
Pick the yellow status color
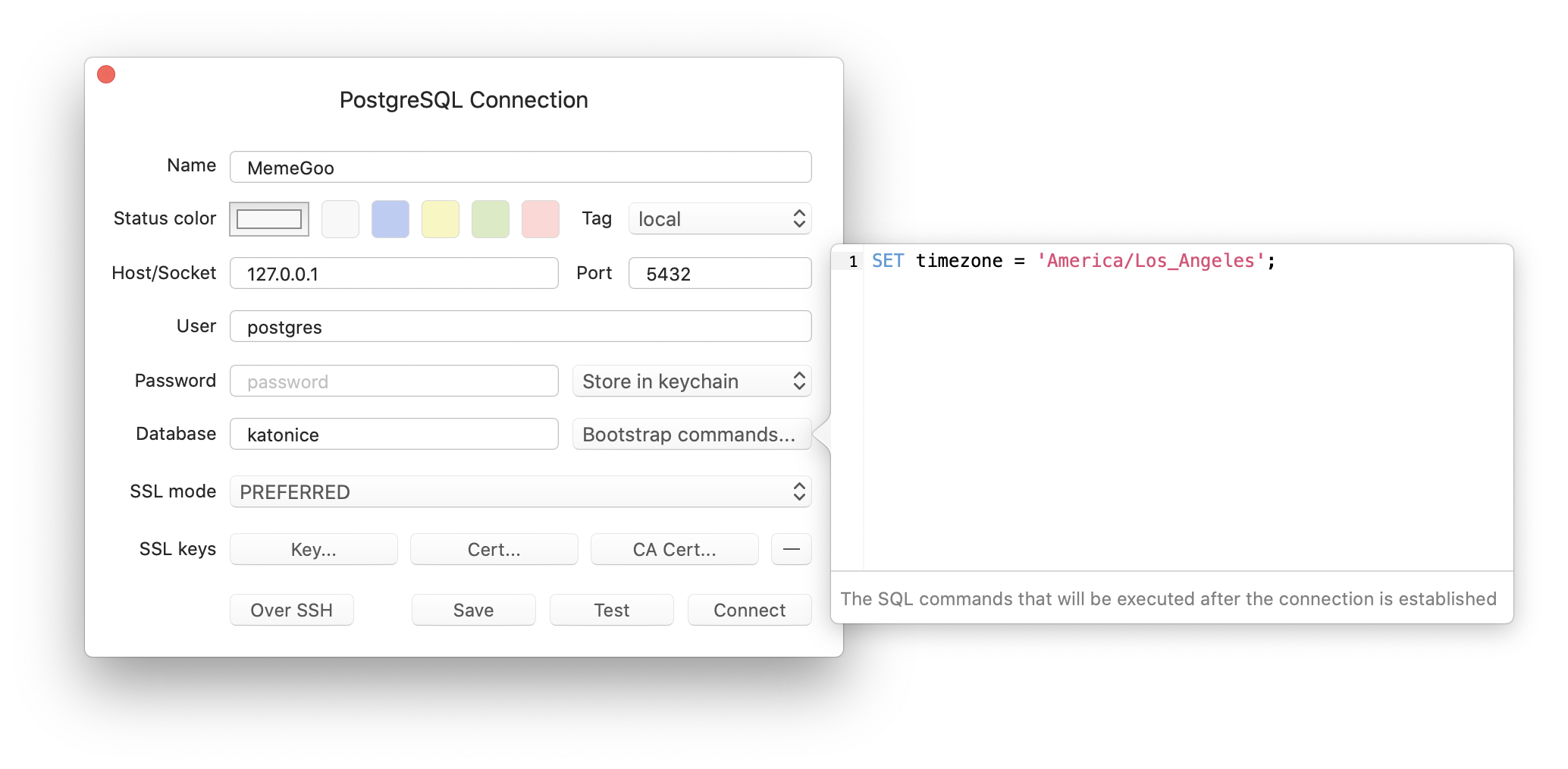tap(440, 218)
